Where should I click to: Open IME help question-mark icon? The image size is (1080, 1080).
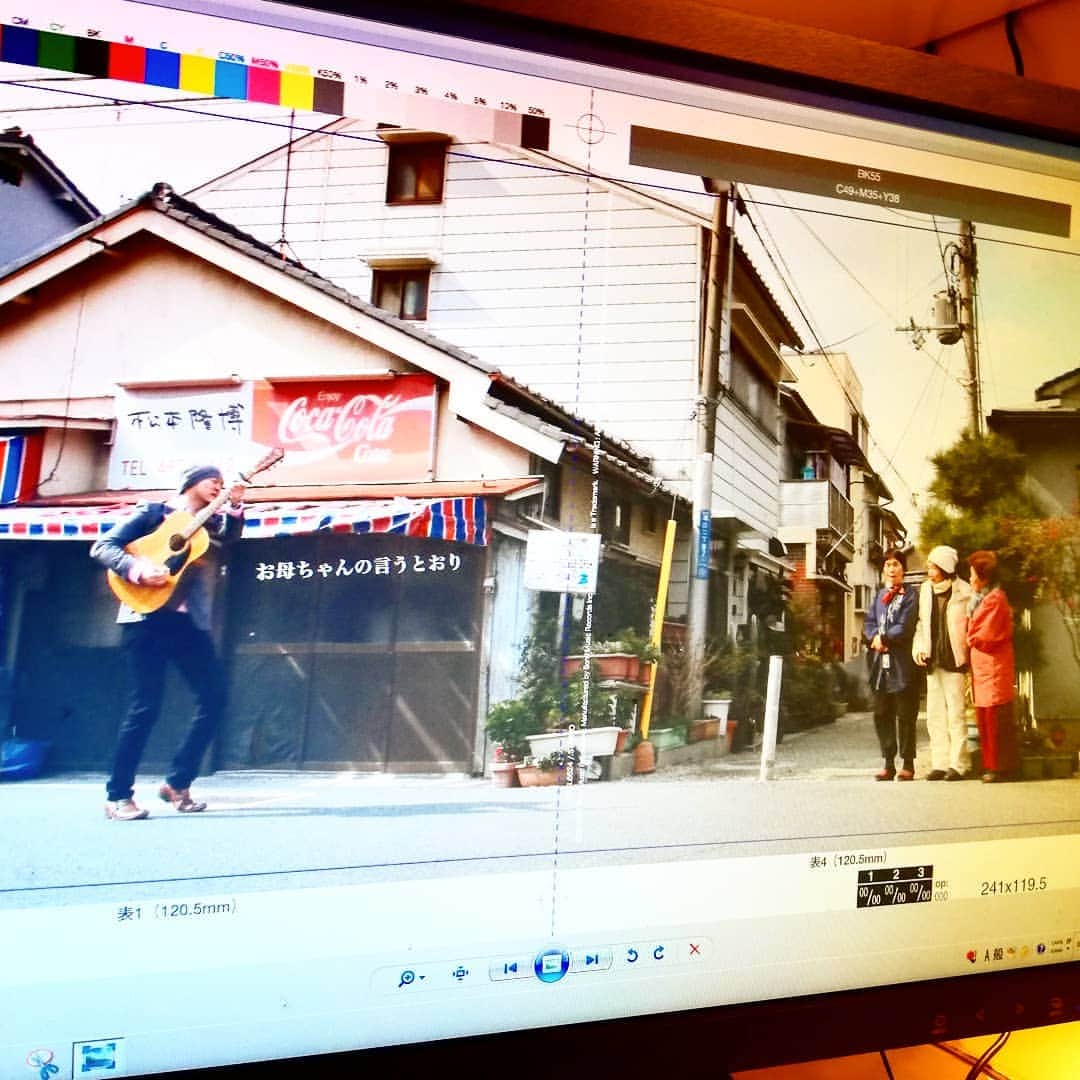point(1041,948)
